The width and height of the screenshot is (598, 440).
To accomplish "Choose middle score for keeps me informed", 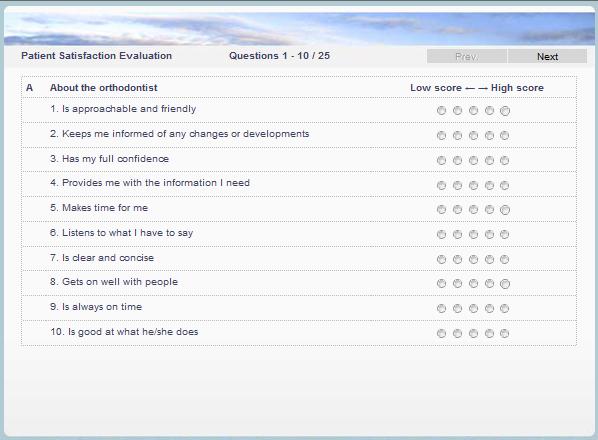I will pyautogui.click(x=473, y=135).
